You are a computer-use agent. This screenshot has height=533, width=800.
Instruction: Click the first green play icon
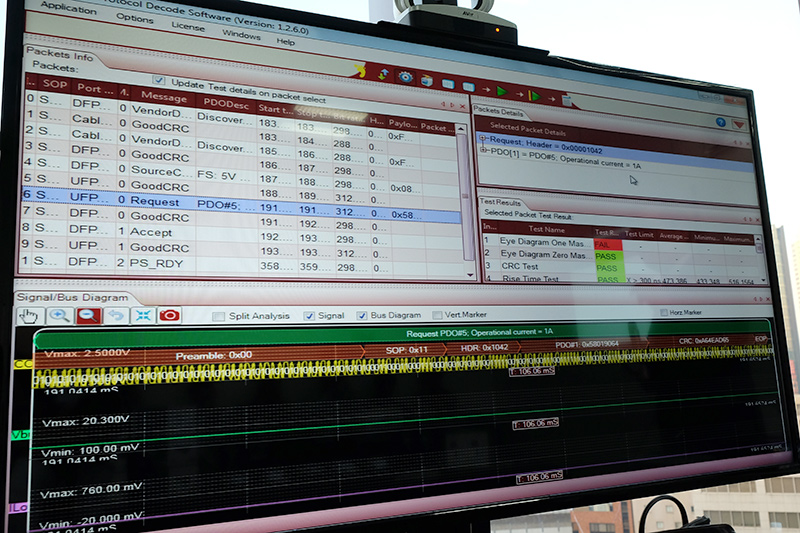tap(502, 91)
